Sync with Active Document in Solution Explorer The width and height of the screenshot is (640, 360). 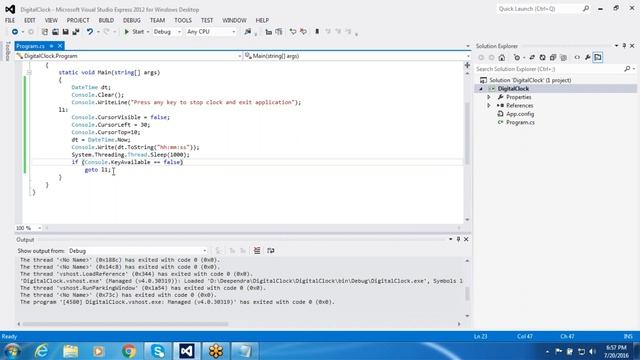[532, 58]
